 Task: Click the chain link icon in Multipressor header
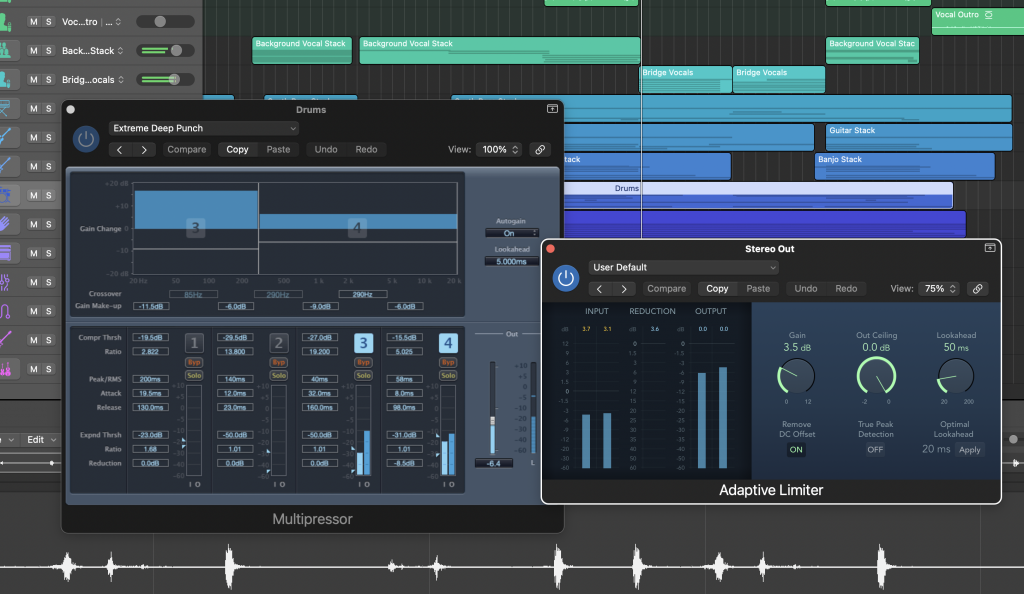click(540, 149)
